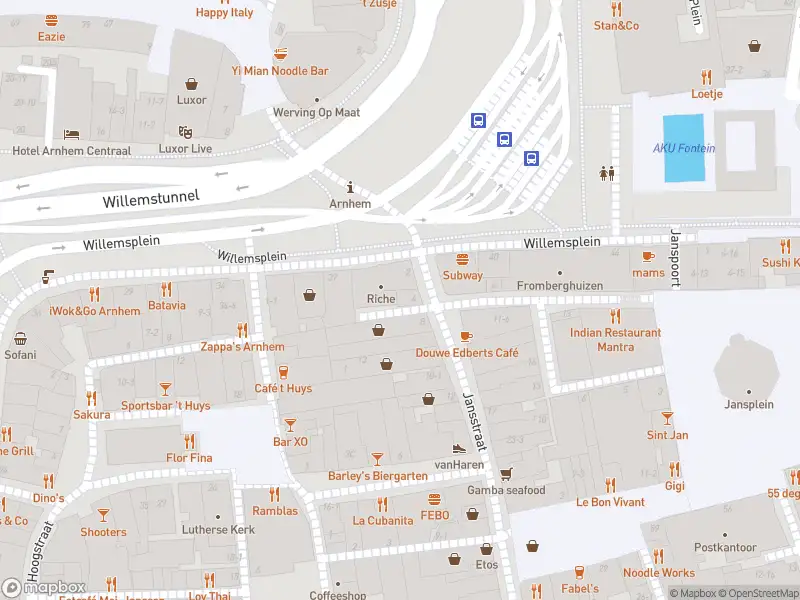Select the Luxor Live theater masks icon
The width and height of the screenshot is (800, 600).
185,133
